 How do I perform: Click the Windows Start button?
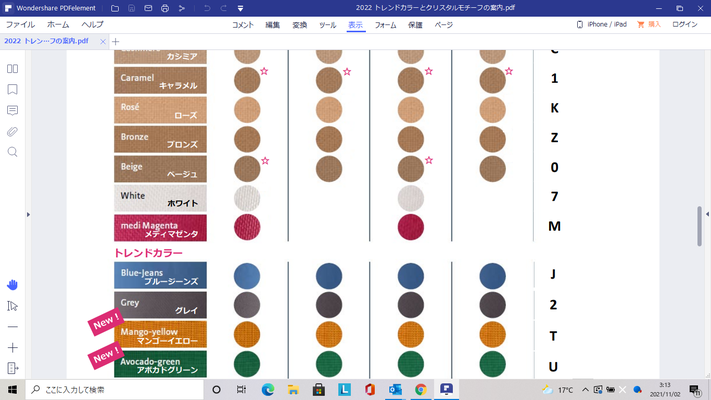point(12,390)
